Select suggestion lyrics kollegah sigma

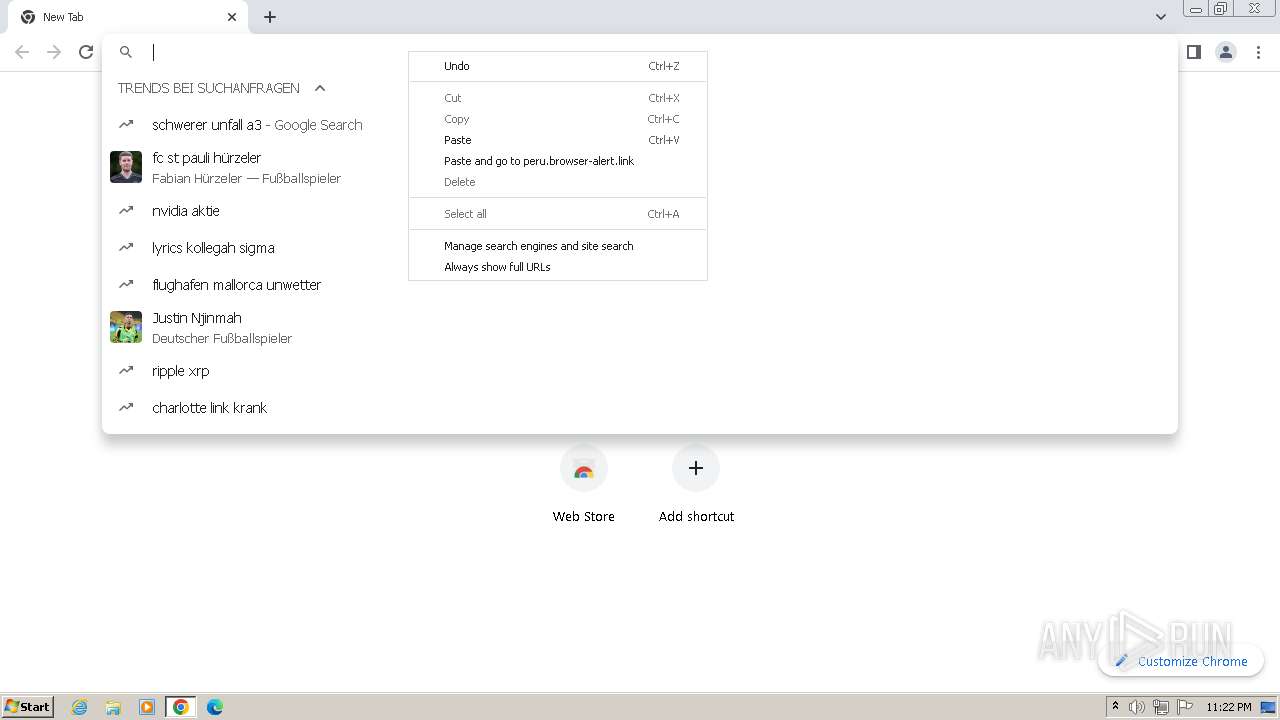point(640,248)
